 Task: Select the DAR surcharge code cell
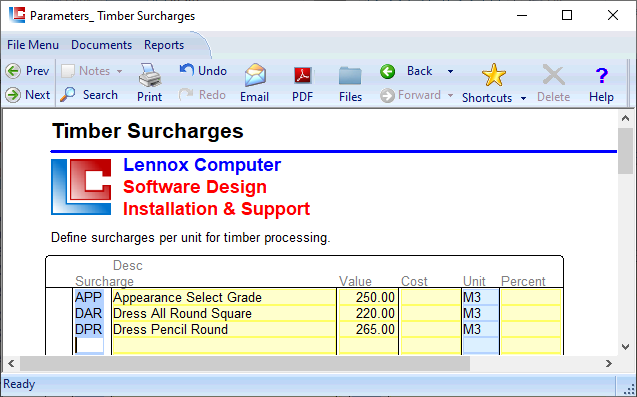coord(89,313)
